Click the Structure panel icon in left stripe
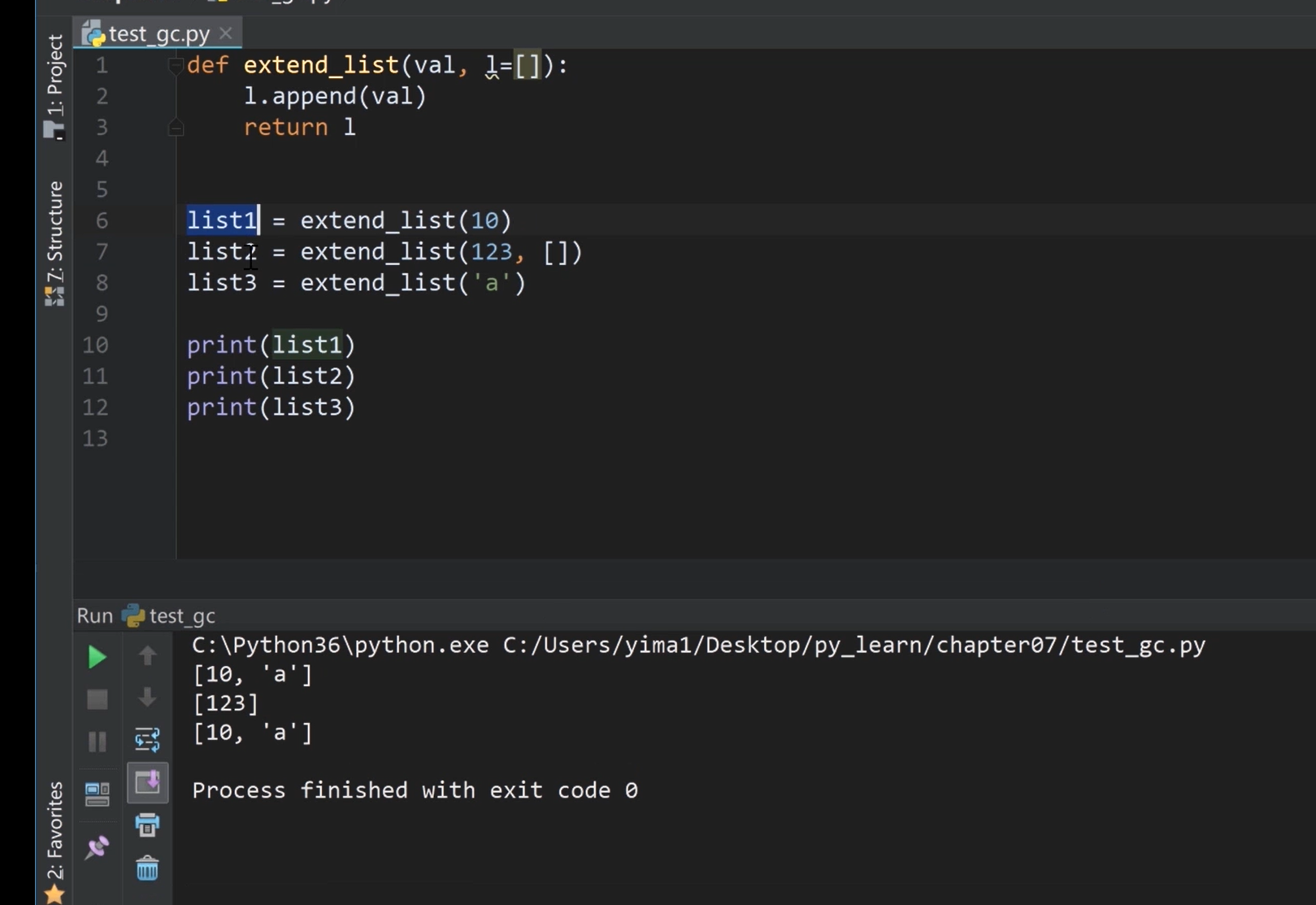The height and width of the screenshot is (905, 1316). coord(54,297)
